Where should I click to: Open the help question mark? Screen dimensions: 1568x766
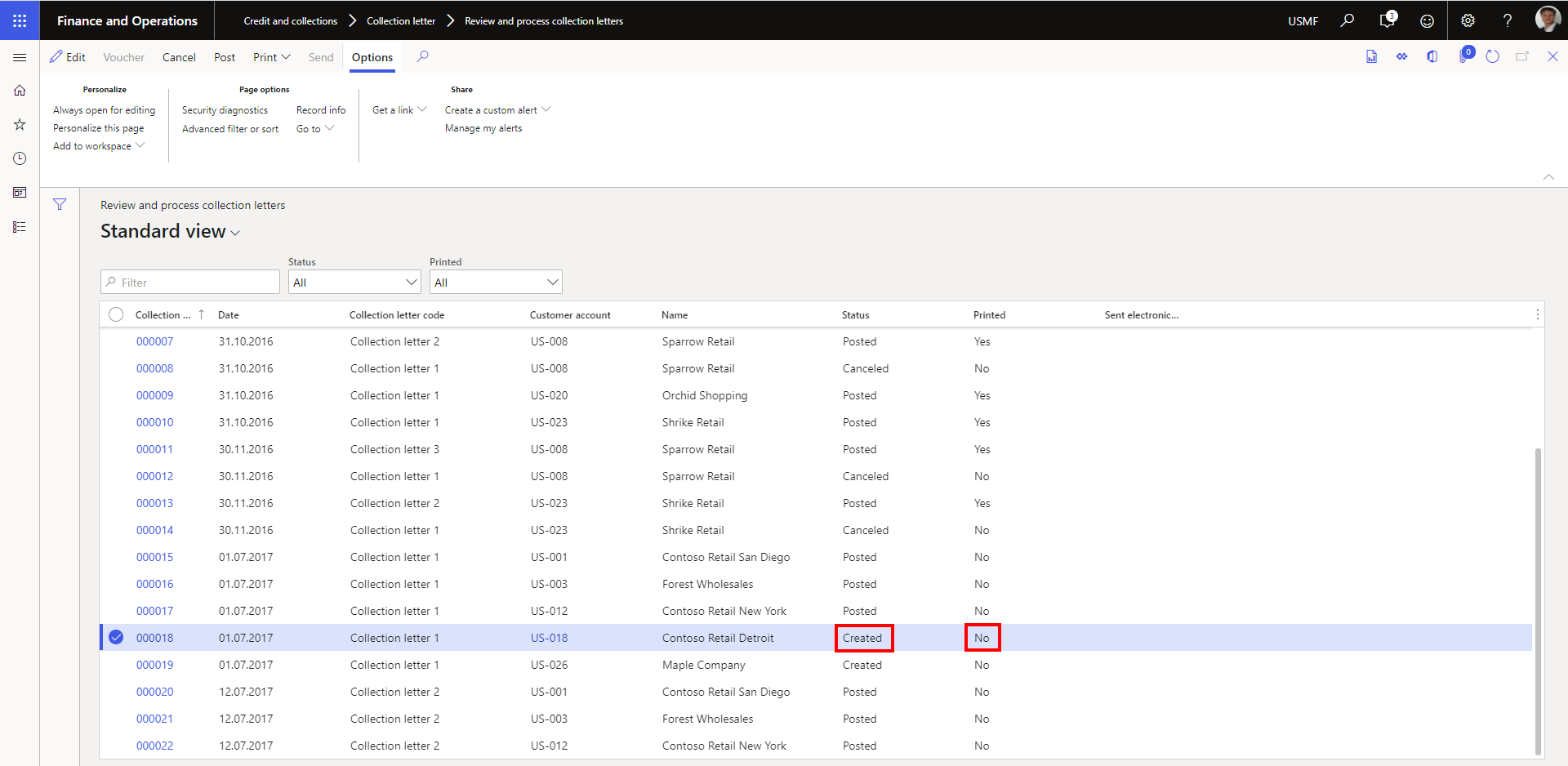pos(1508,21)
